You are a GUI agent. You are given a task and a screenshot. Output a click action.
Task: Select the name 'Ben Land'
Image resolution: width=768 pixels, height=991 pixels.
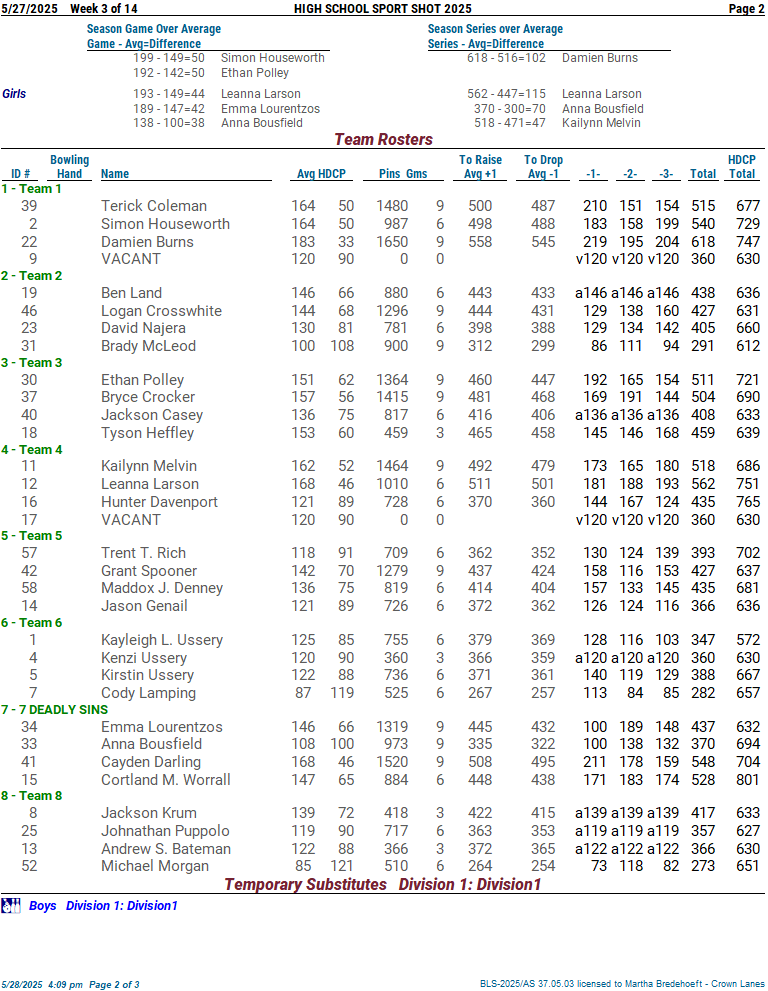coord(131,293)
